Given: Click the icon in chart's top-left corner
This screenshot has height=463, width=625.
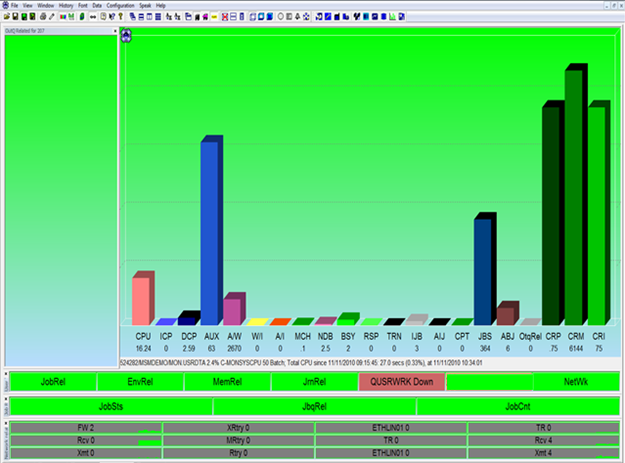Looking at the screenshot, I should coord(126,36).
